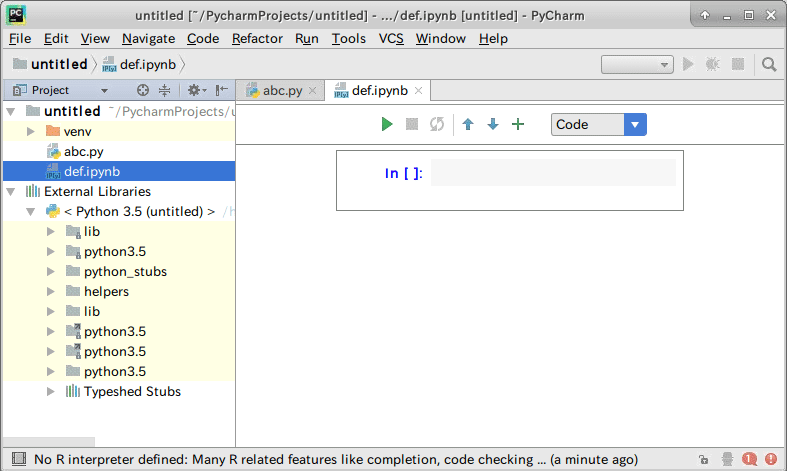Screen dimensions: 787x471
Task: Toggle tool window buttons via status bar icon
Action: tap(19, 459)
